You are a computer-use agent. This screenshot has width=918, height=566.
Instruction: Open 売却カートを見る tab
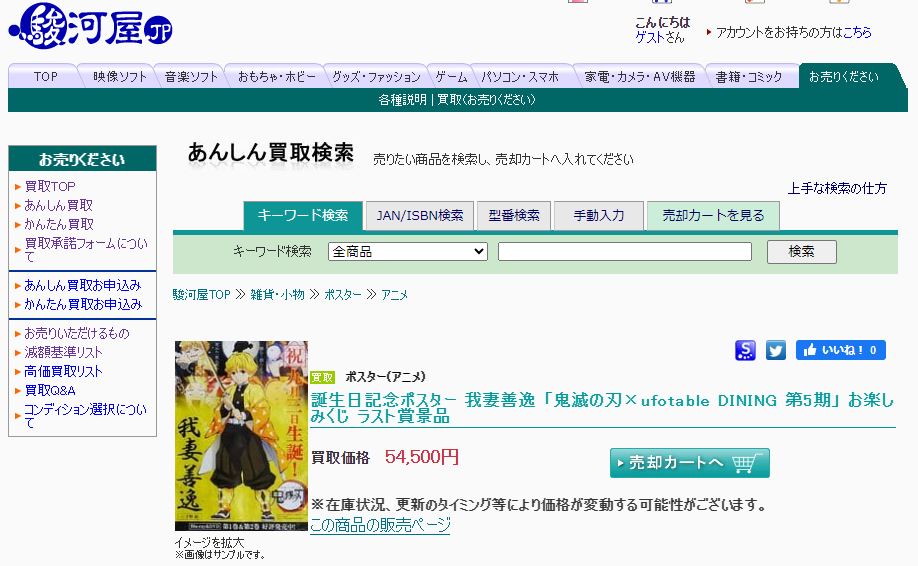click(713, 216)
